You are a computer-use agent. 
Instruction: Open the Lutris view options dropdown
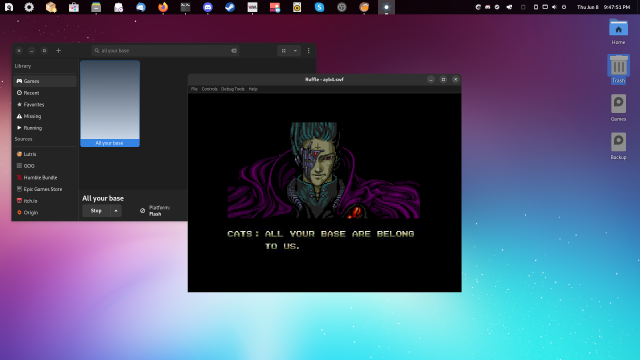[295, 51]
